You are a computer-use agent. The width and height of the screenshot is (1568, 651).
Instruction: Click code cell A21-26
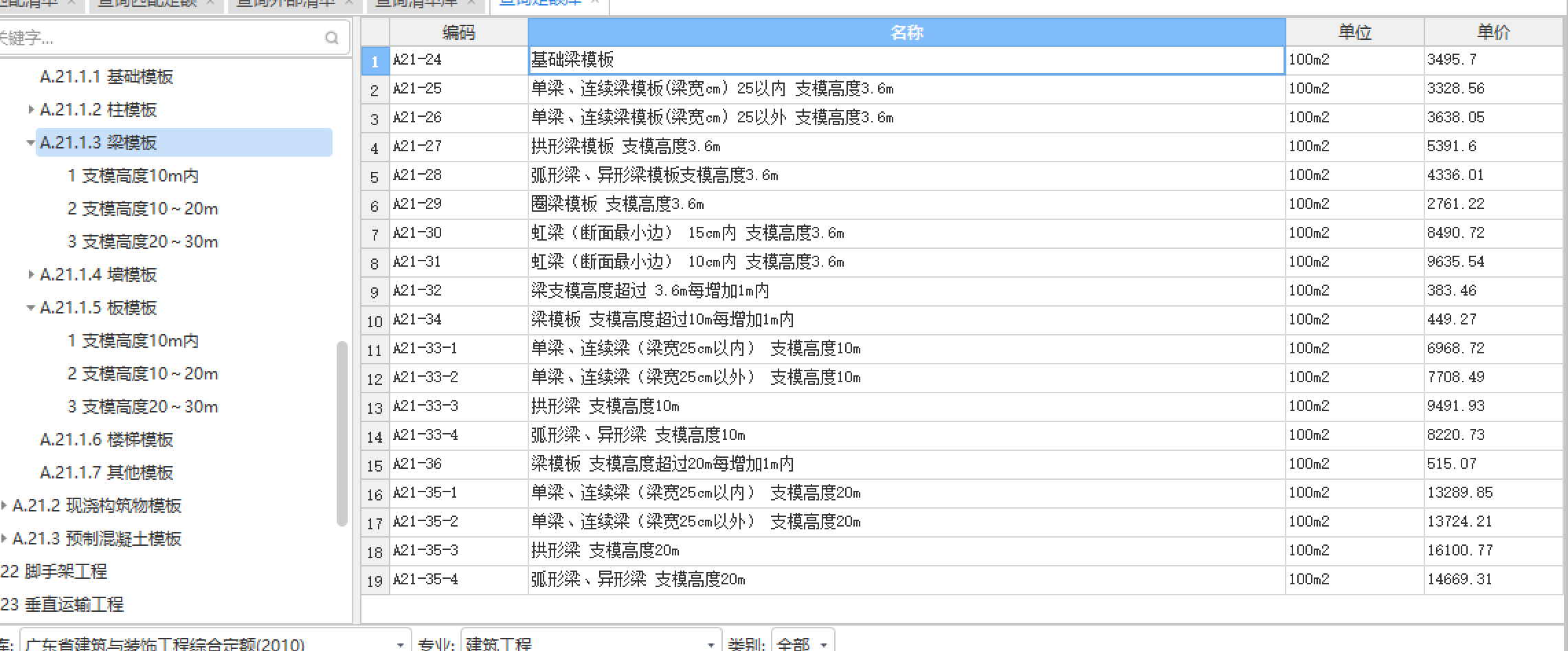point(458,118)
